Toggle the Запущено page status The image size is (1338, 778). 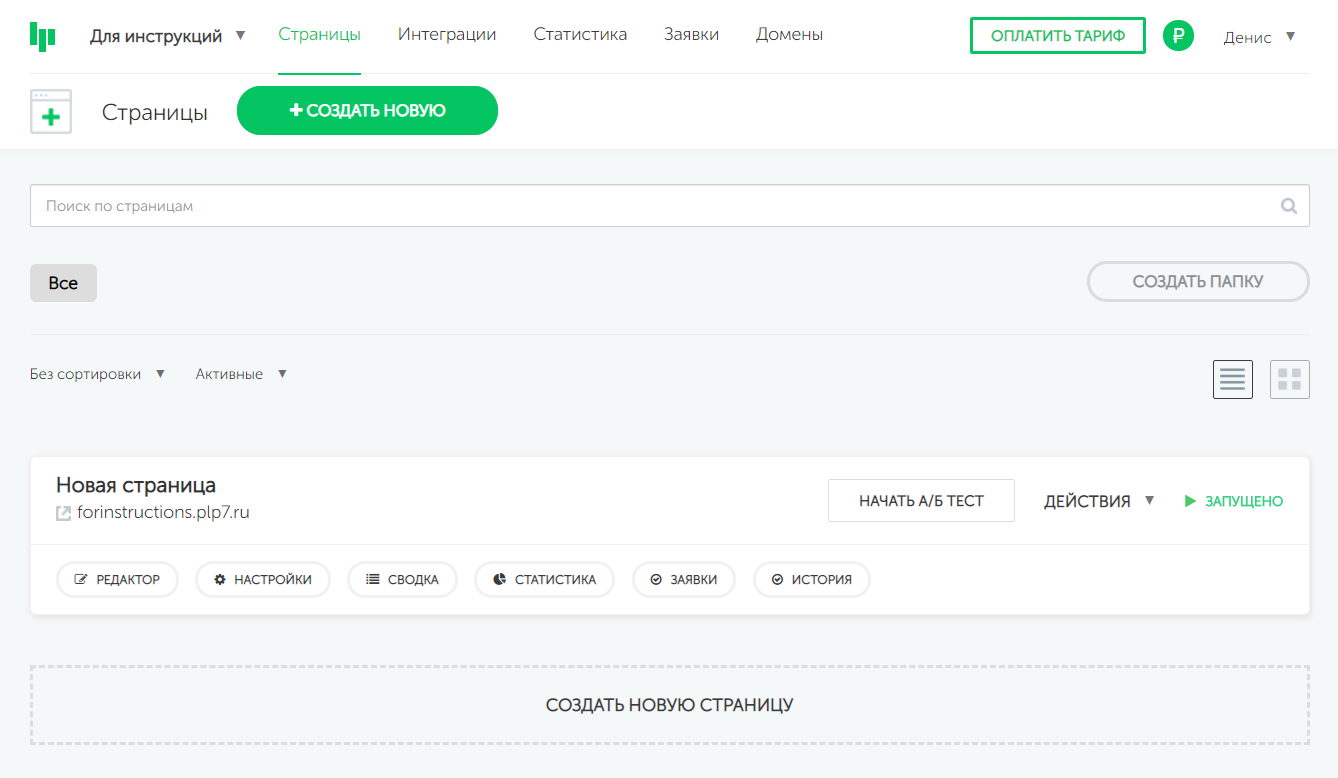point(1234,501)
